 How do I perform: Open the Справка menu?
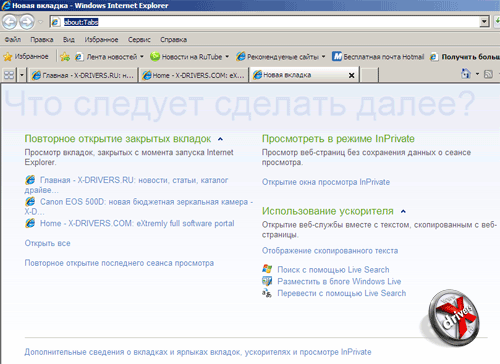click(174, 40)
